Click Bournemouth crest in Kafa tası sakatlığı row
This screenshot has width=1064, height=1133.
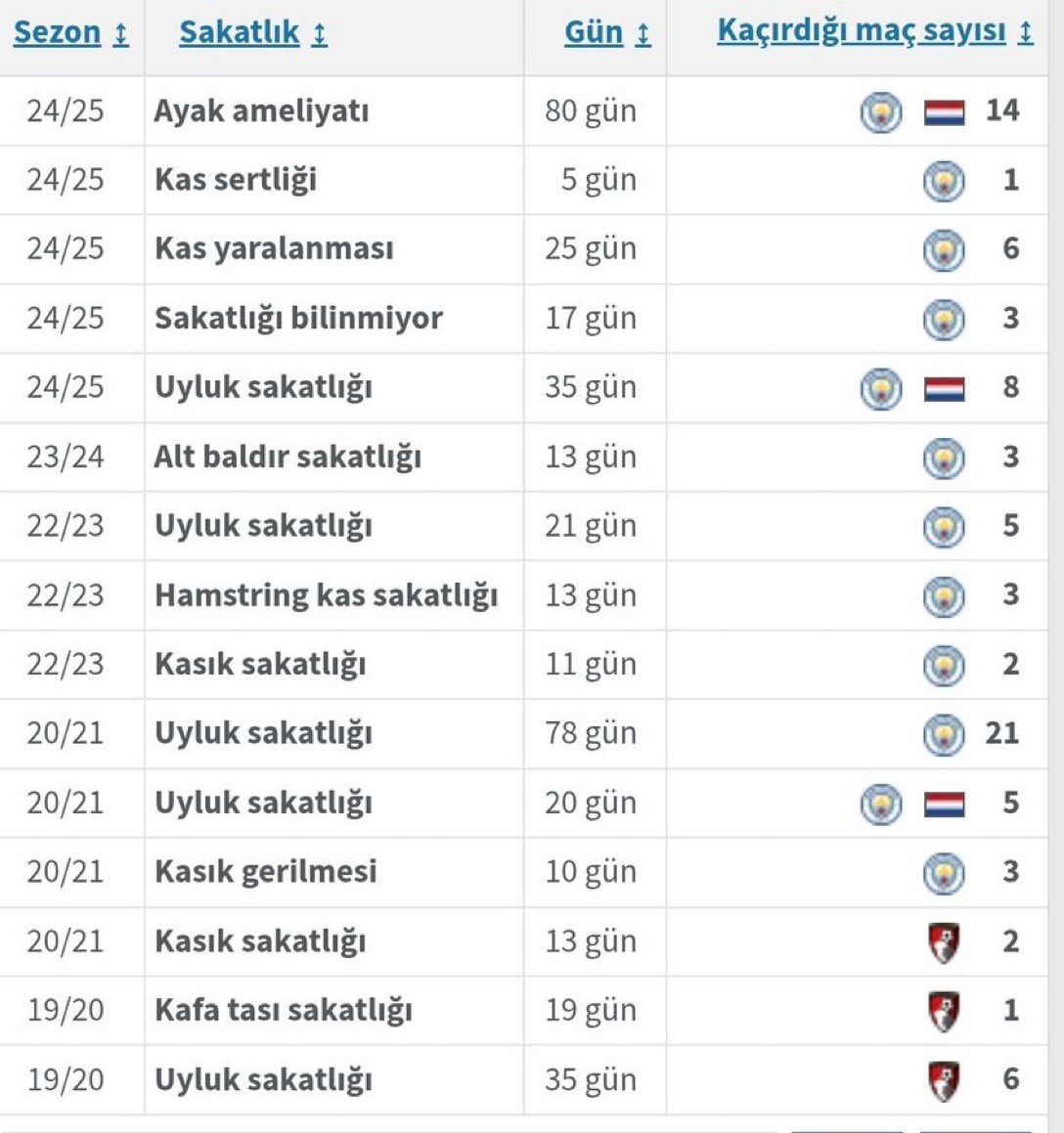944,1012
